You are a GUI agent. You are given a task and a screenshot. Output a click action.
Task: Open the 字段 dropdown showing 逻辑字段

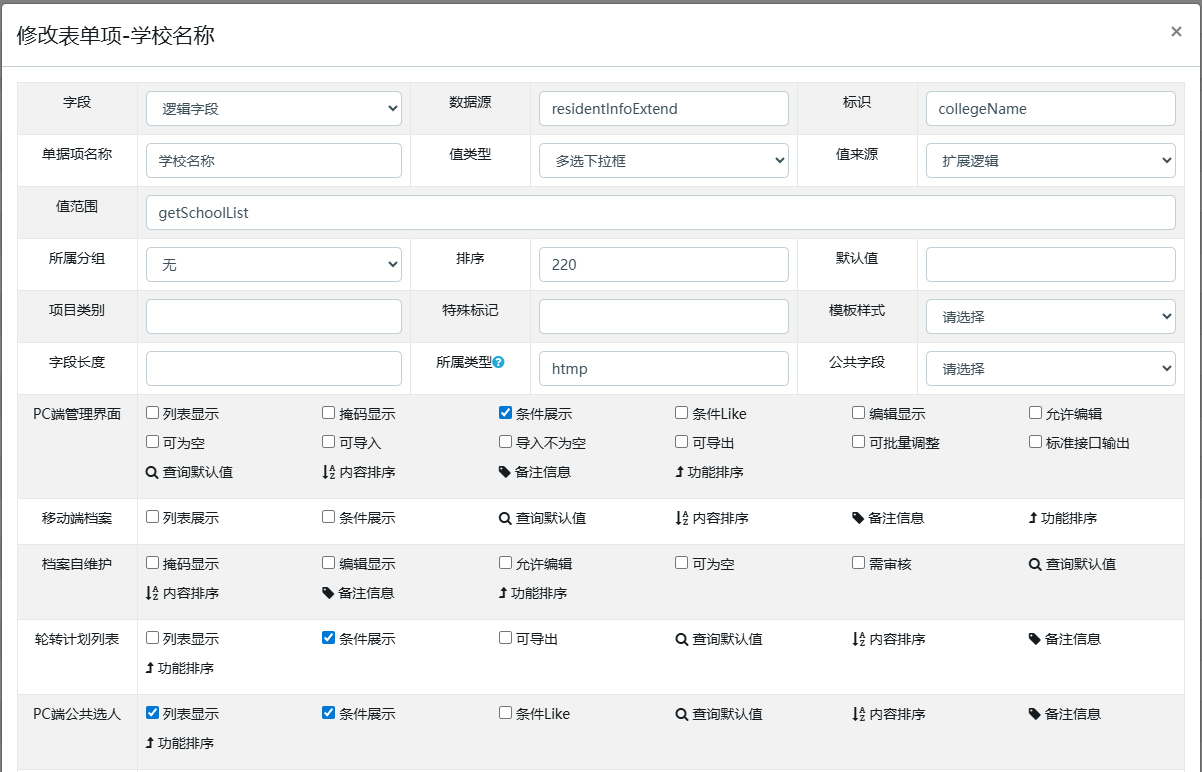274,109
